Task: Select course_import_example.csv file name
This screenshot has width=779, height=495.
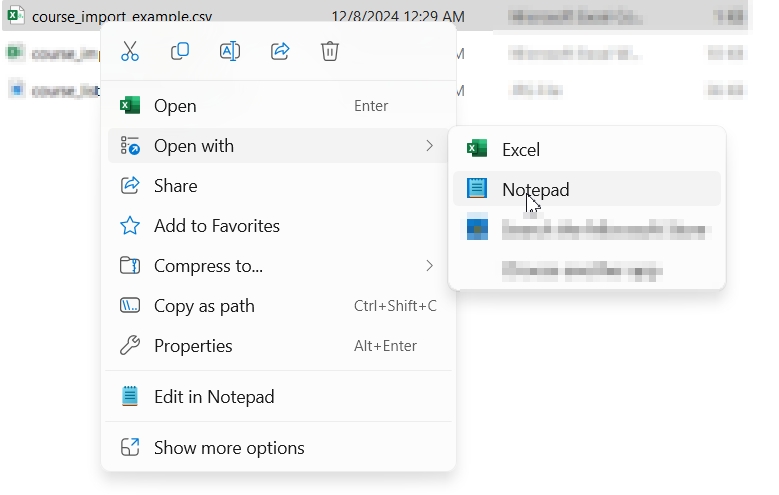Action: pos(122,16)
